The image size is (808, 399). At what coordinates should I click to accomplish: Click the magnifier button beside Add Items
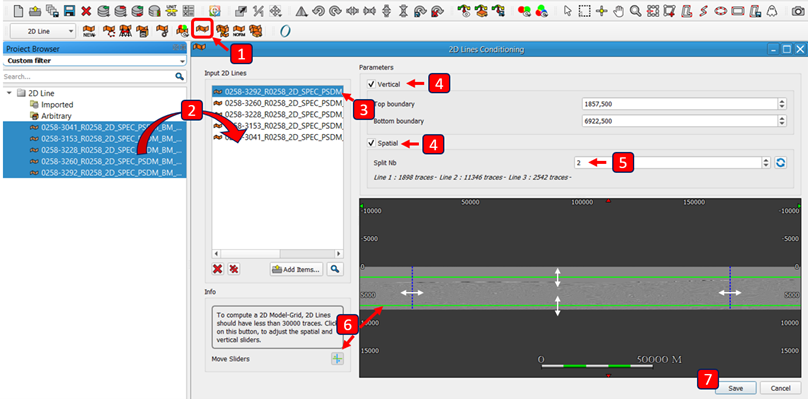coord(335,269)
